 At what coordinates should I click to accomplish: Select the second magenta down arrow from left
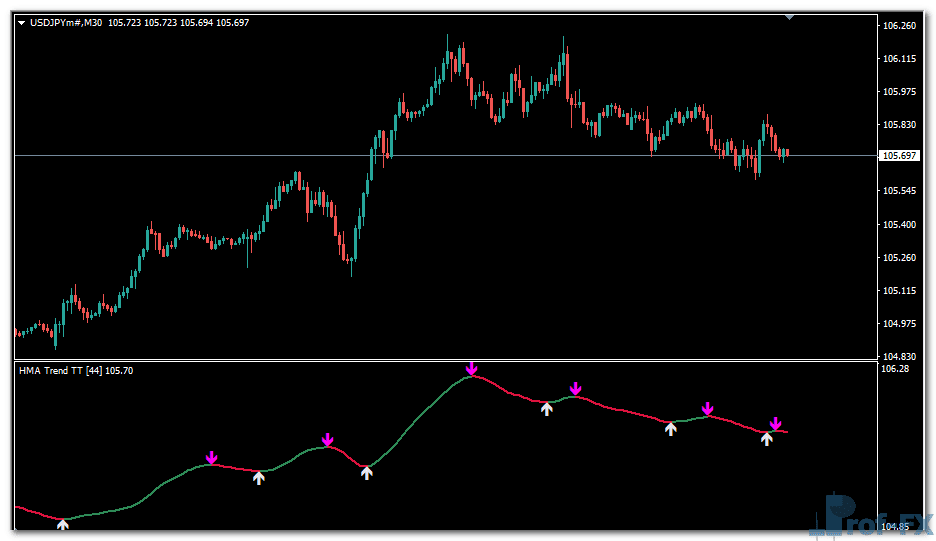(328, 440)
